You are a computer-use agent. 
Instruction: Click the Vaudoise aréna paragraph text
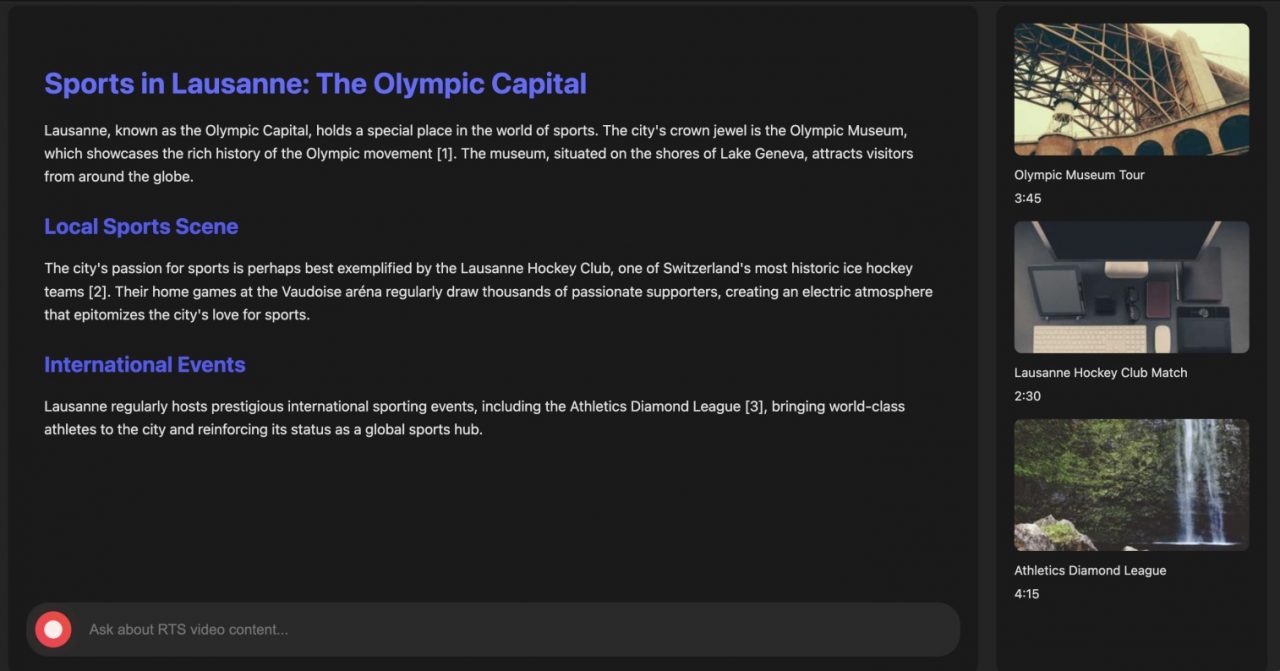pyautogui.click(x=488, y=292)
